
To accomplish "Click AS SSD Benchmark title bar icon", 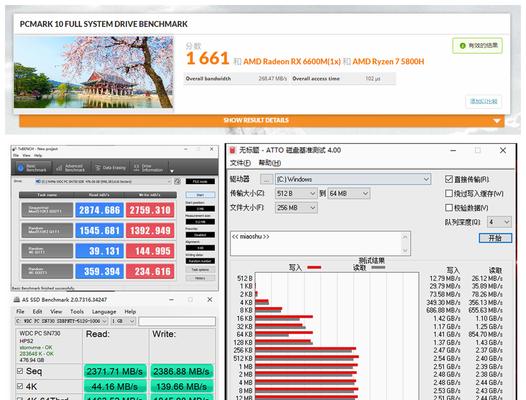I will point(17,300).
